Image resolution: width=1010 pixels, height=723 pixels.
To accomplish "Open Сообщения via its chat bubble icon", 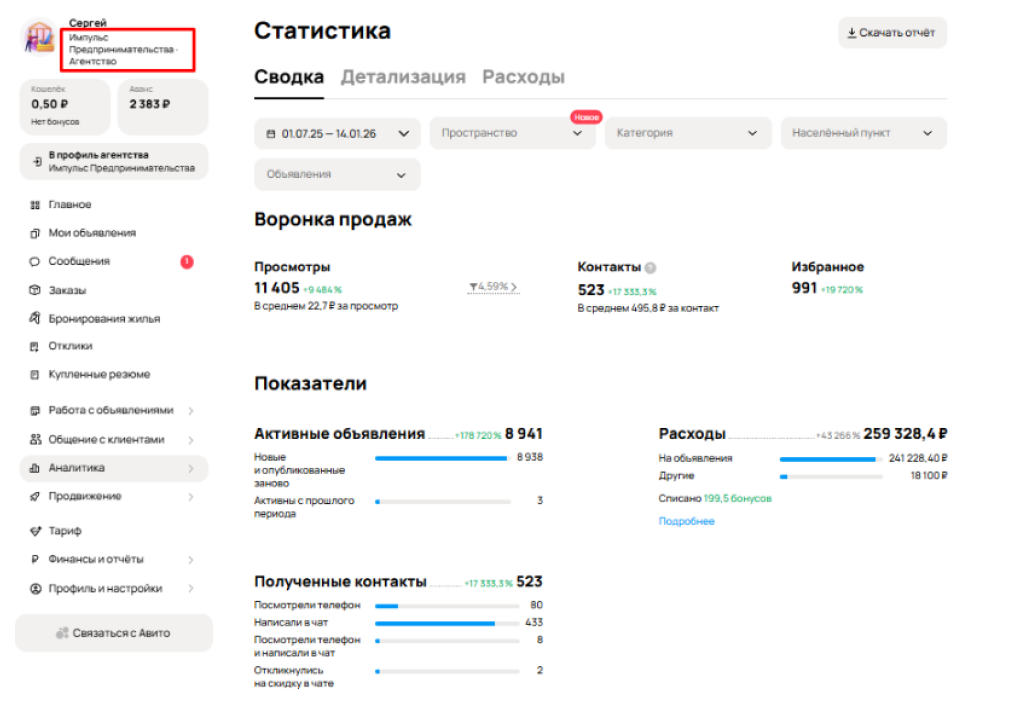I will pos(35,262).
